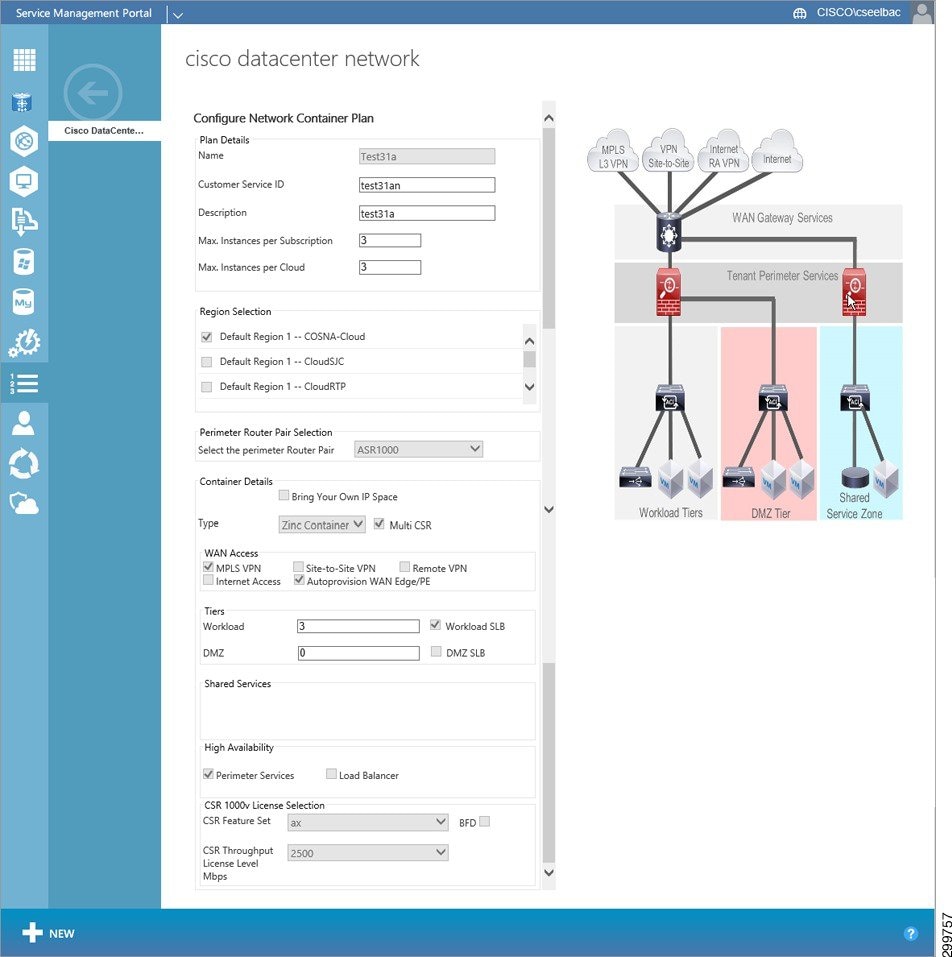Check the Site-to-Site VPN option
This screenshot has width=952, height=957.
click(298, 567)
